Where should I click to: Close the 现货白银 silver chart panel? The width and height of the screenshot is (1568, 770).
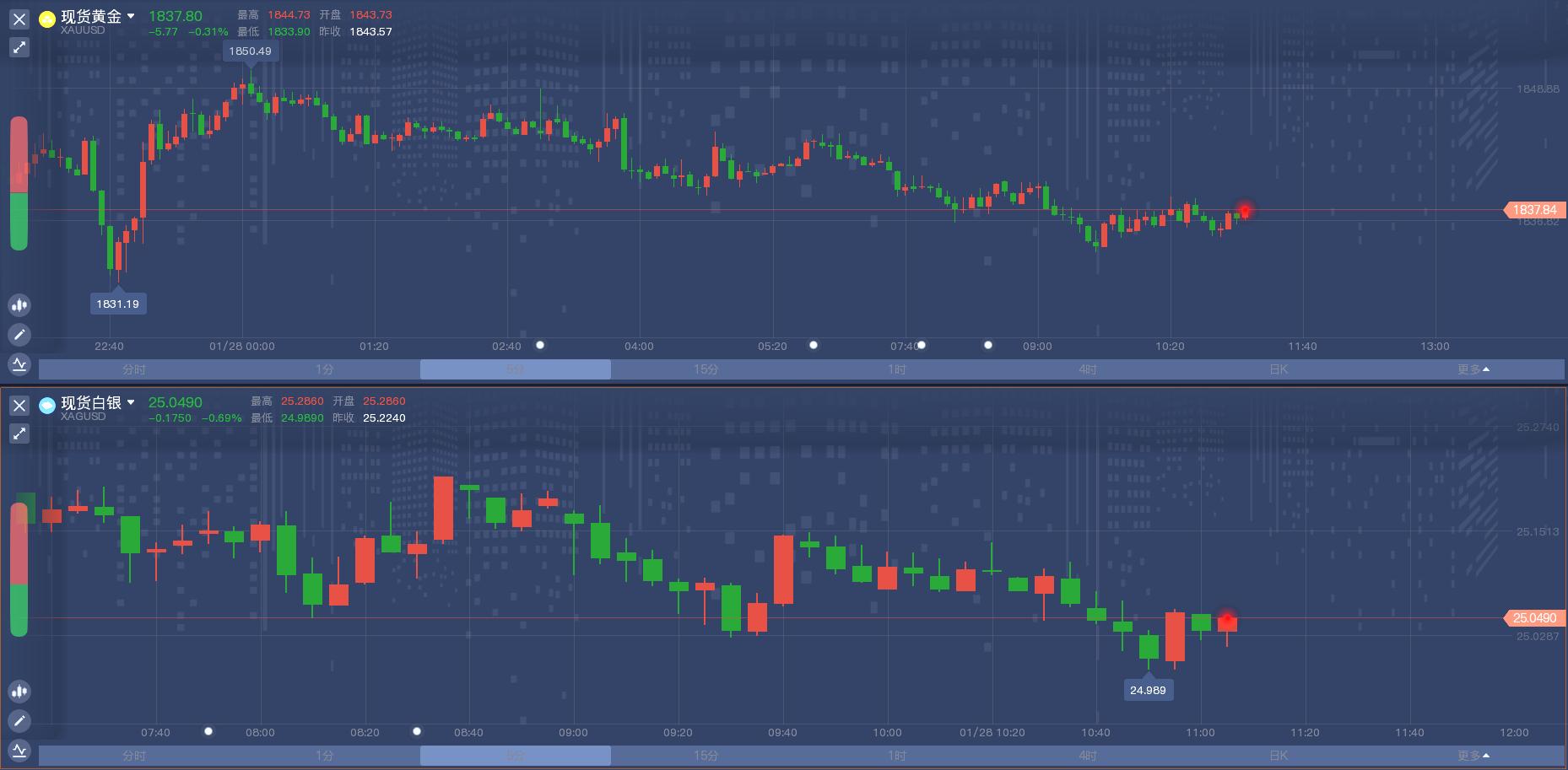[x=19, y=405]
